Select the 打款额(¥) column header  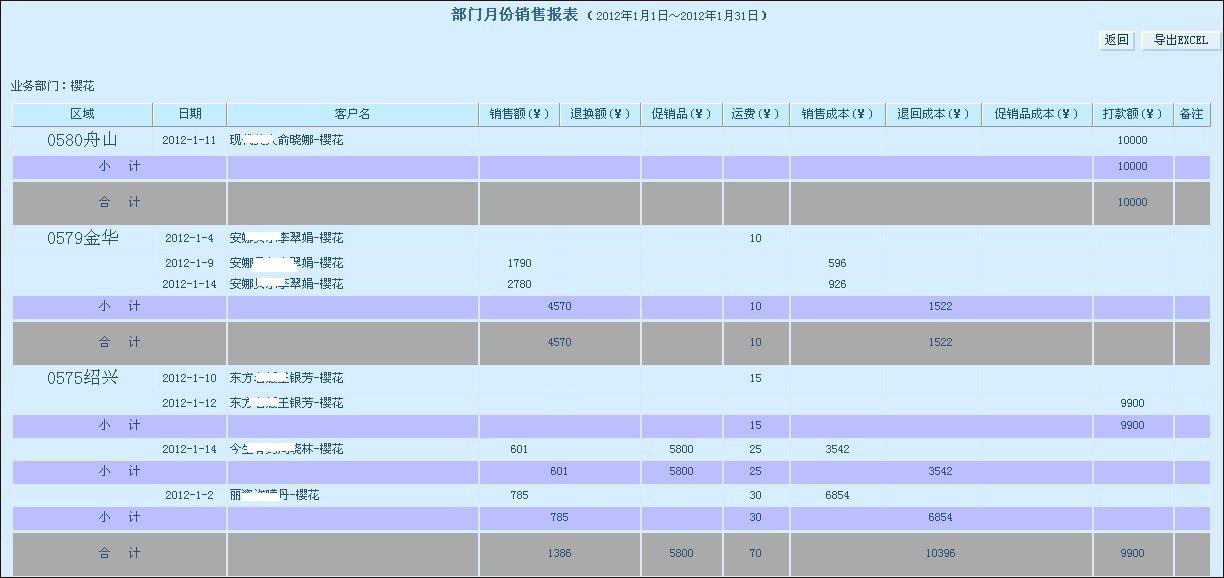[x=1132, y=114]
